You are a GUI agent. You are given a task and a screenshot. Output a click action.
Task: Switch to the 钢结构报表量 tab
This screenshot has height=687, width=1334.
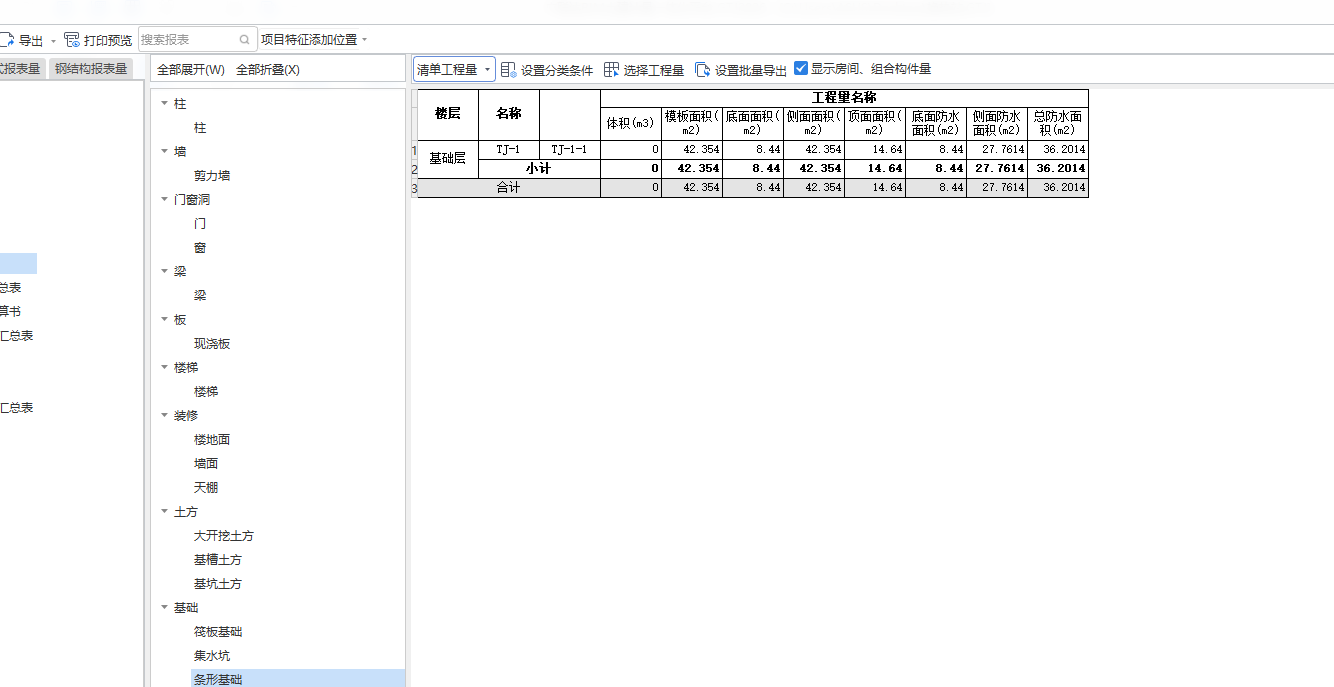[91, 69]
